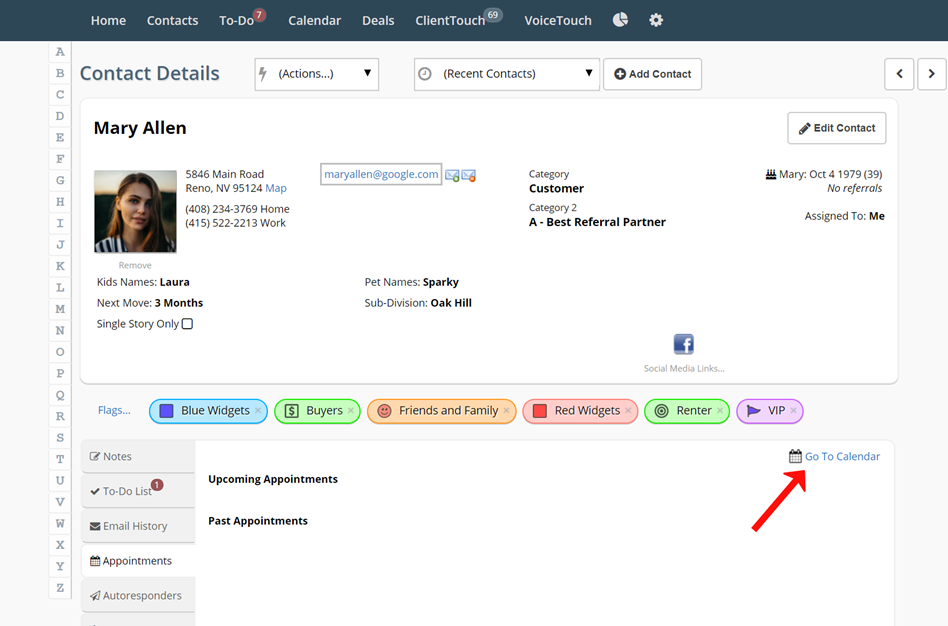Open the Map link for the address
Viewport: 948px width, 626px height.
pos(276,188)
